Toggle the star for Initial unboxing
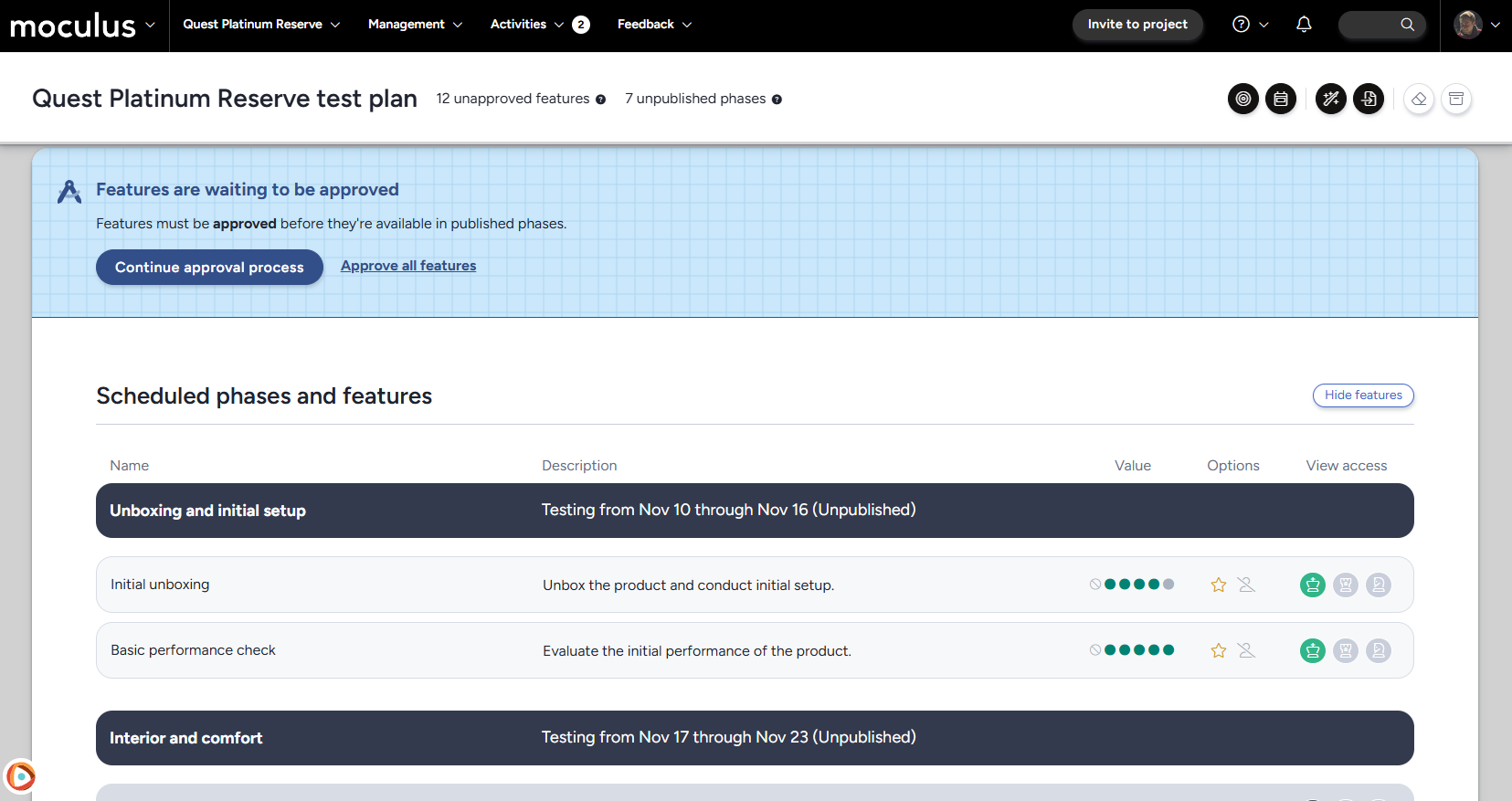The image size is (1512, 801). pos(1218,585)
